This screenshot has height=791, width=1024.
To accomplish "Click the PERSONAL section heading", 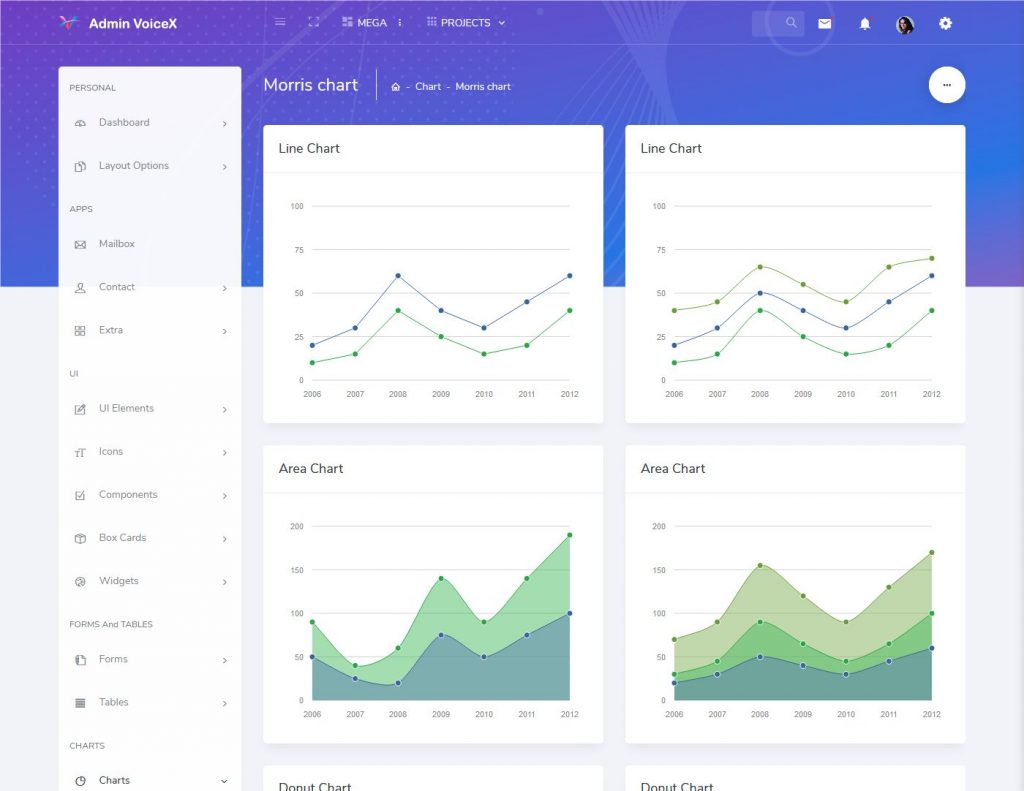I will 92,88.
